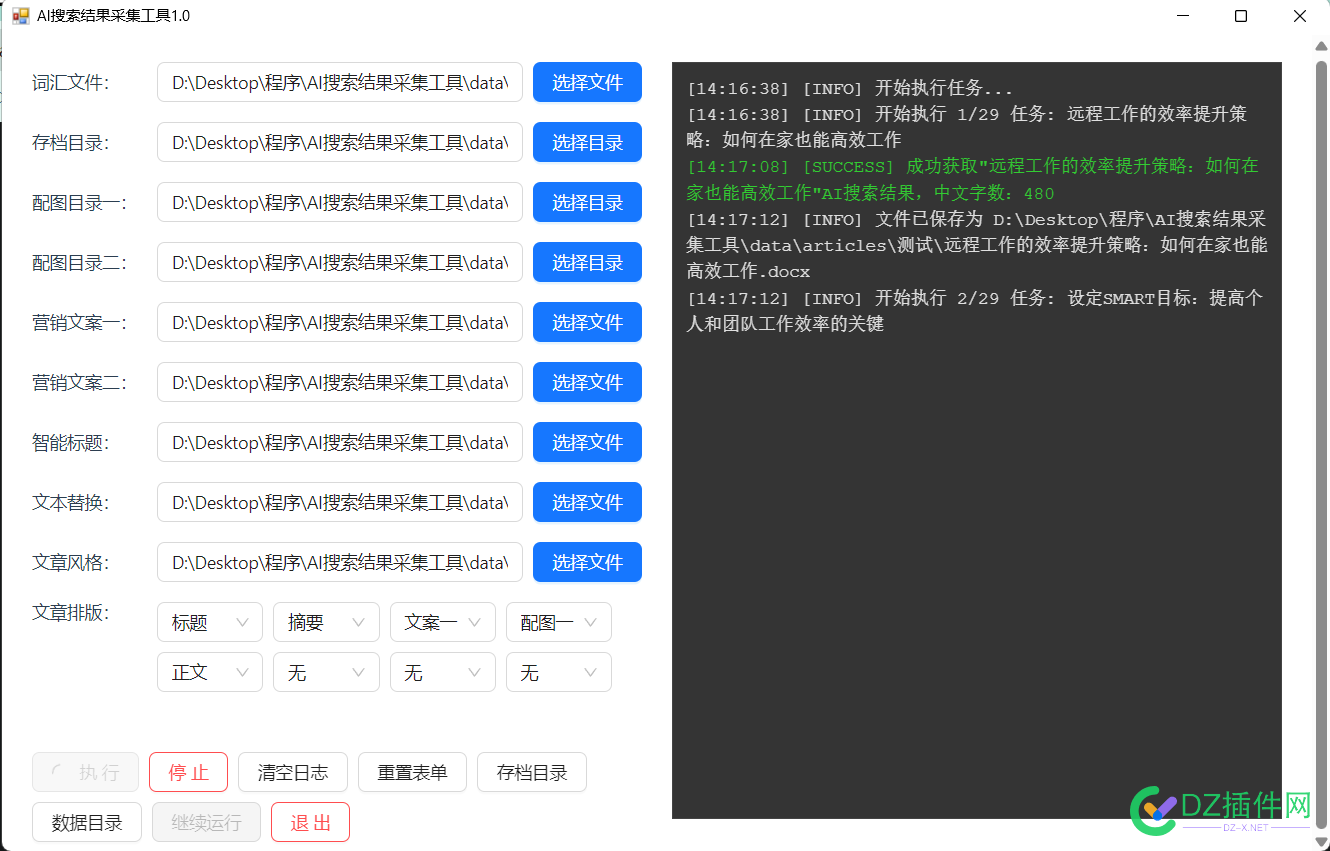
Task: Click log line '文件已保存为' path entry
Action: (977, 245)
